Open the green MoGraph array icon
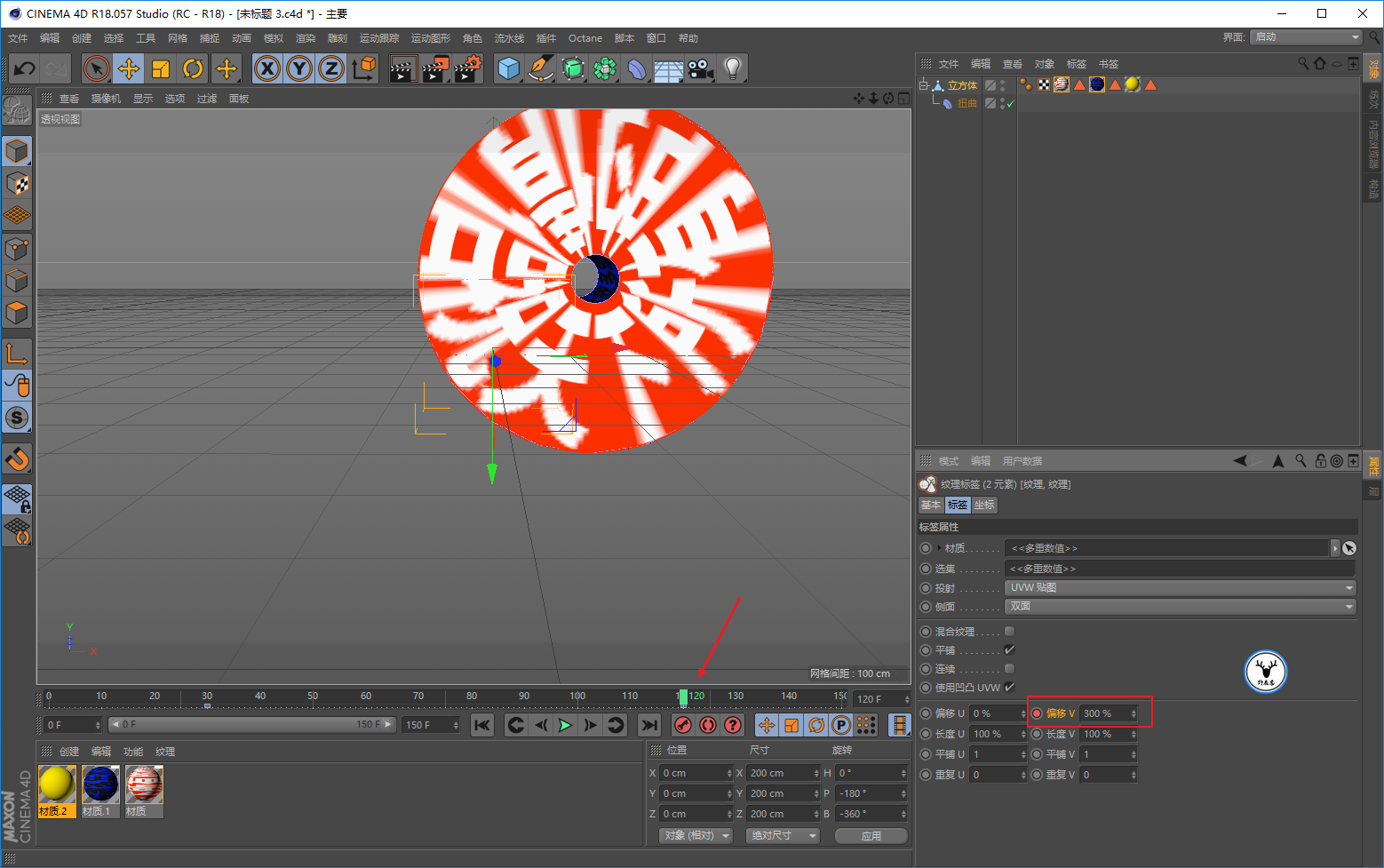This screenshot has width=1384, height=868. [x=605, y=68]
